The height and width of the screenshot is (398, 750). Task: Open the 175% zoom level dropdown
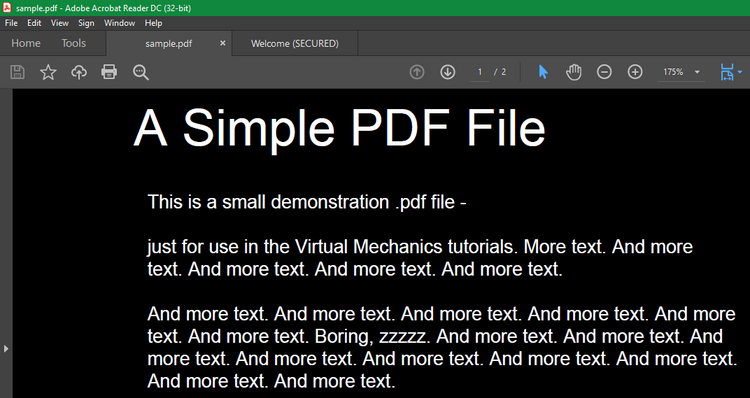(697, 72)
